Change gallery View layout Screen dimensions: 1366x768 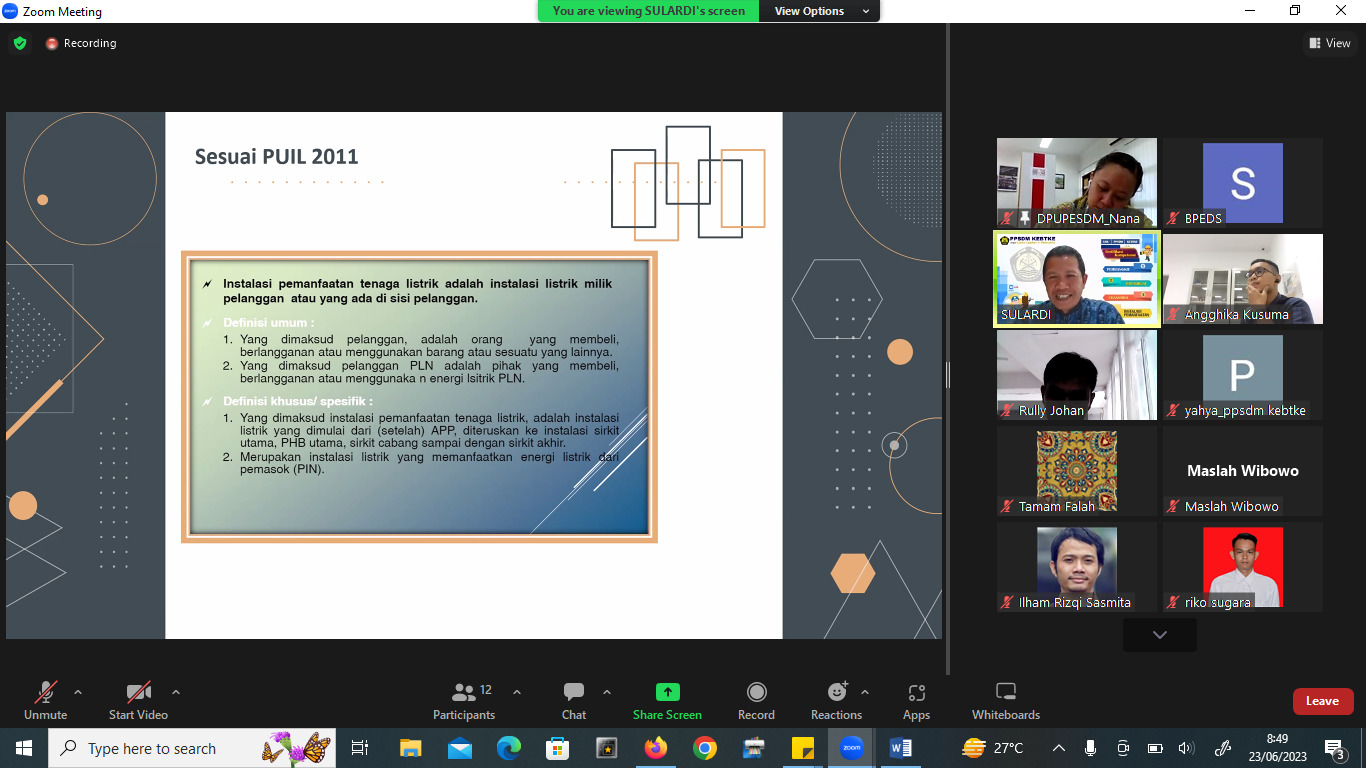(1329, 43)
